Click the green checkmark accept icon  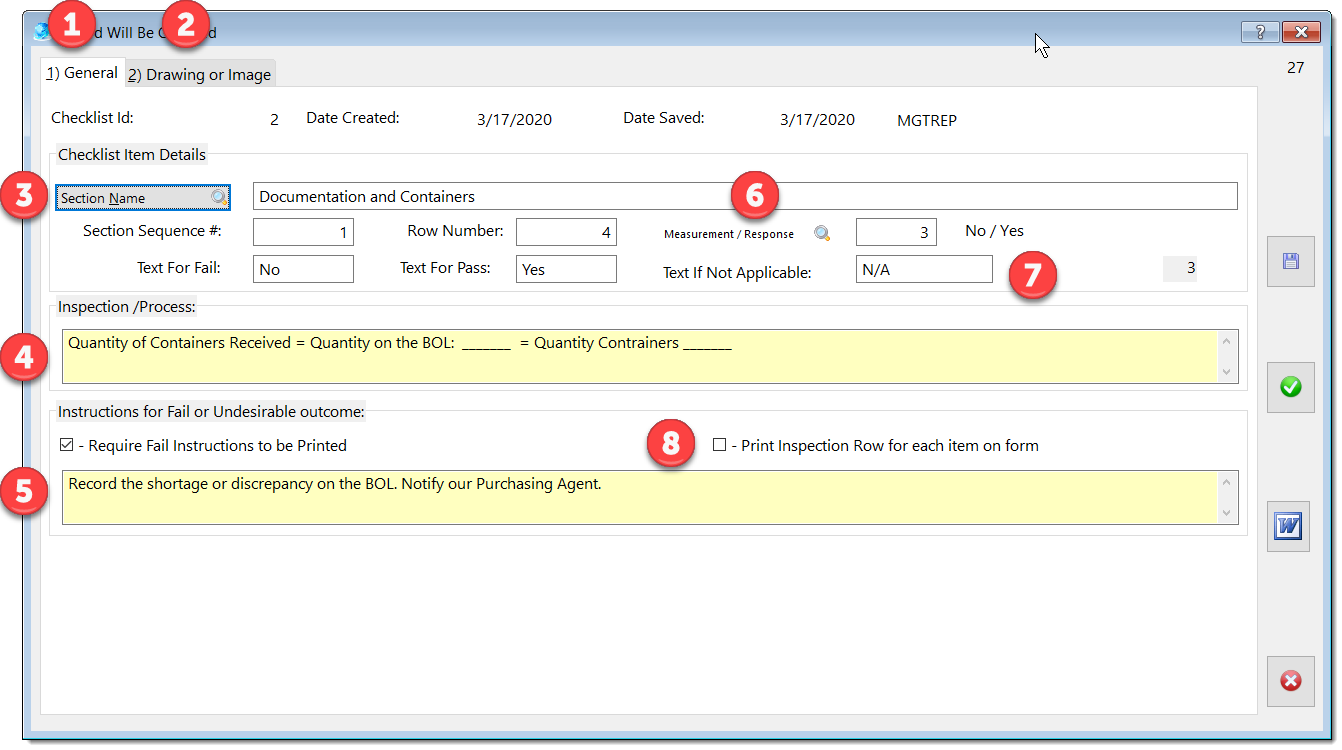tap(1290, 387)
